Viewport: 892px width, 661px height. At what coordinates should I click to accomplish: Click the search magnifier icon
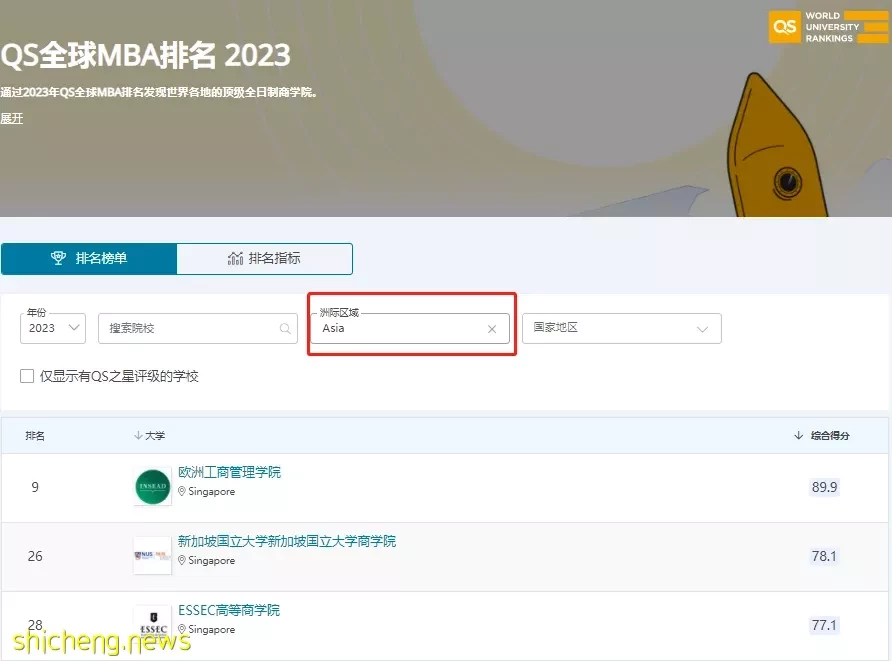(285, 328)
